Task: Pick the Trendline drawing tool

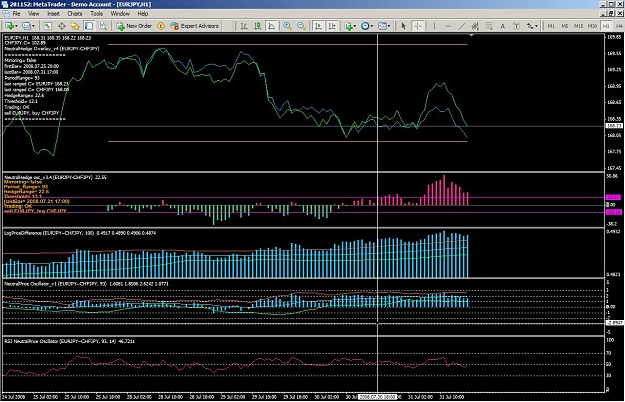Action: tap(462, 26)
